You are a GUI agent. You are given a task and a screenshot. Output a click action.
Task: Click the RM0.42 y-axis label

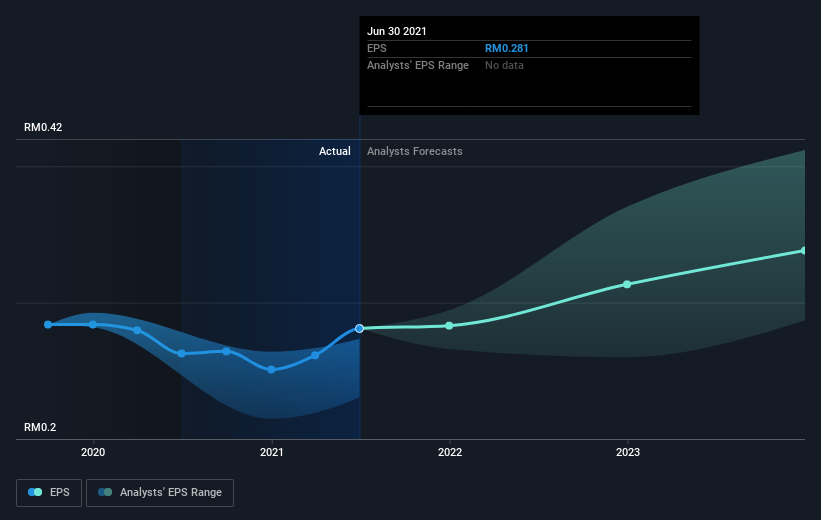point(43,127)
